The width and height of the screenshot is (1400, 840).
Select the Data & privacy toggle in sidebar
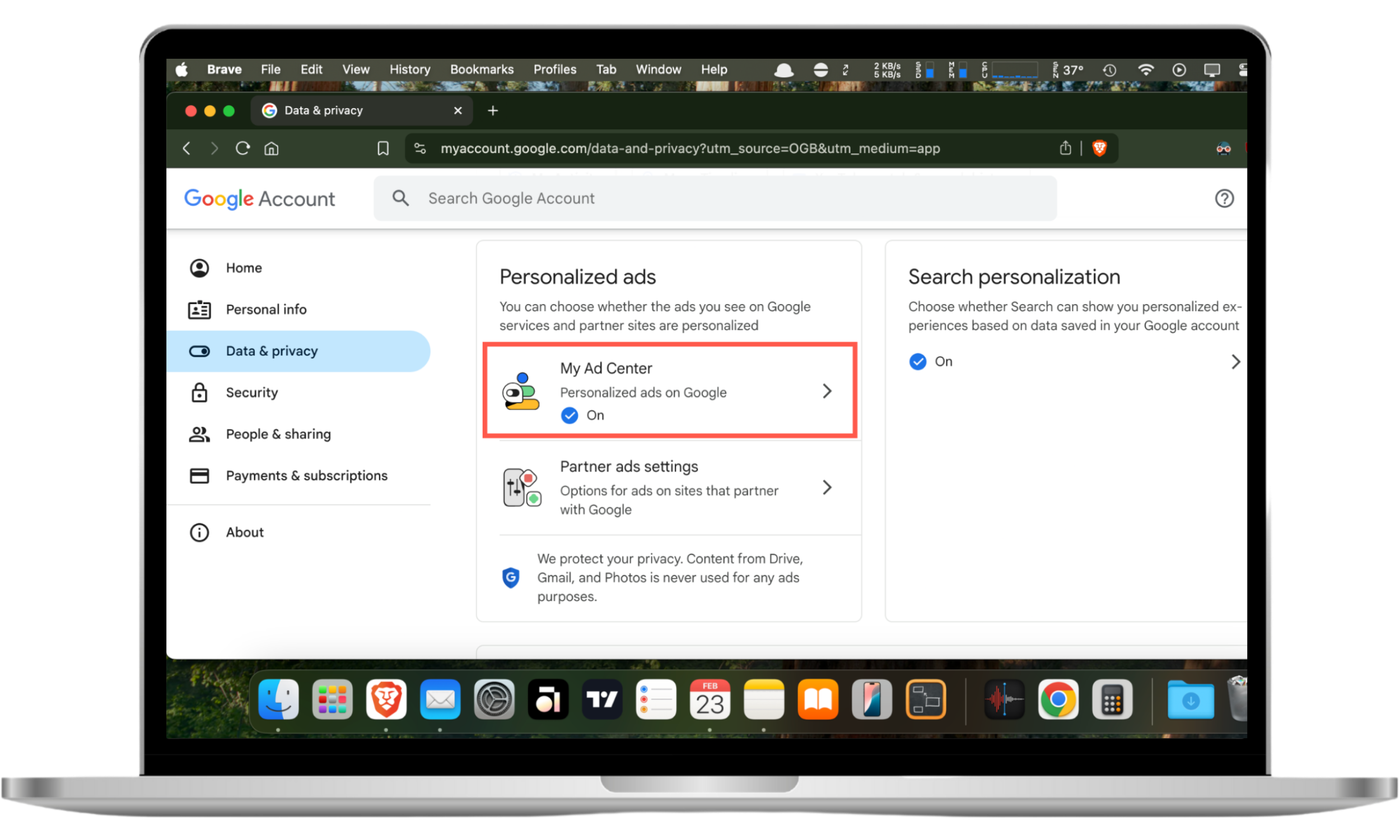coord(199,351)
